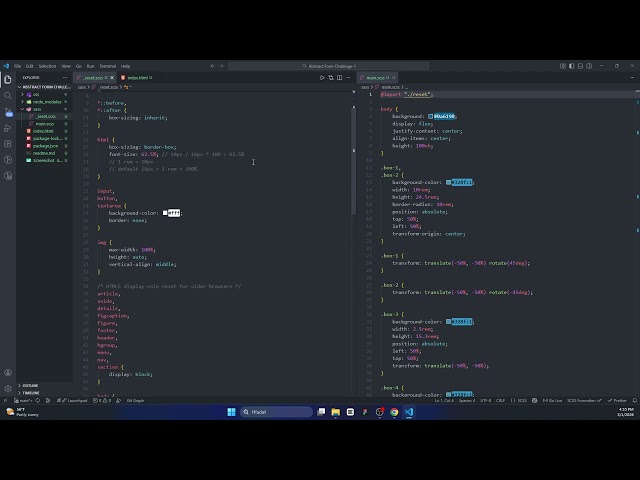The image size is (640, 480).
Task: Click the #fff white color swatch in _reset.scss
Action: click(x=165, y=213)
